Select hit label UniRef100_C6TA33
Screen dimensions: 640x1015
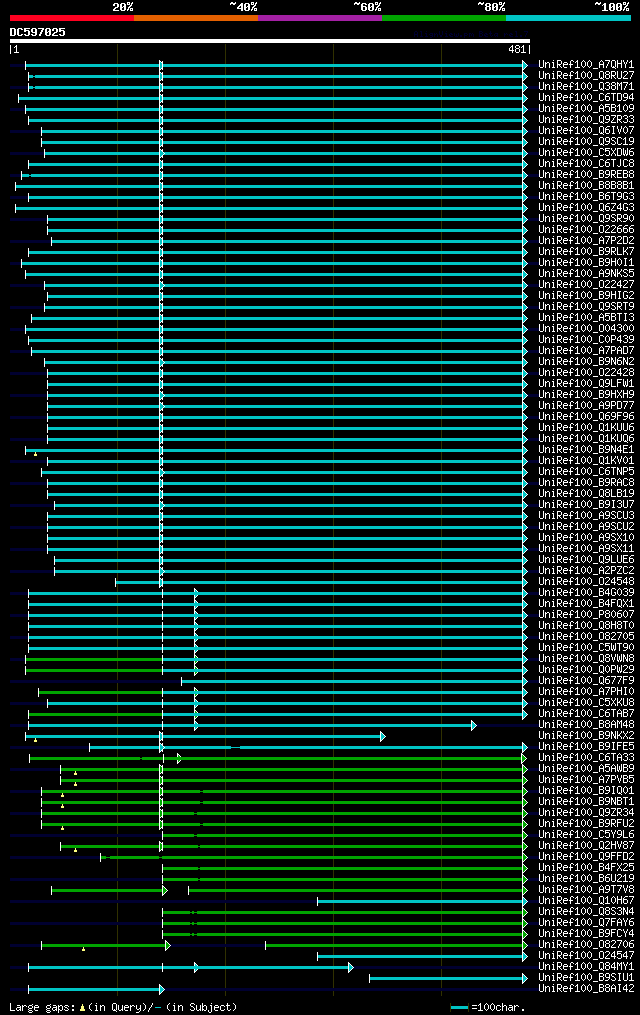point(586,758)
